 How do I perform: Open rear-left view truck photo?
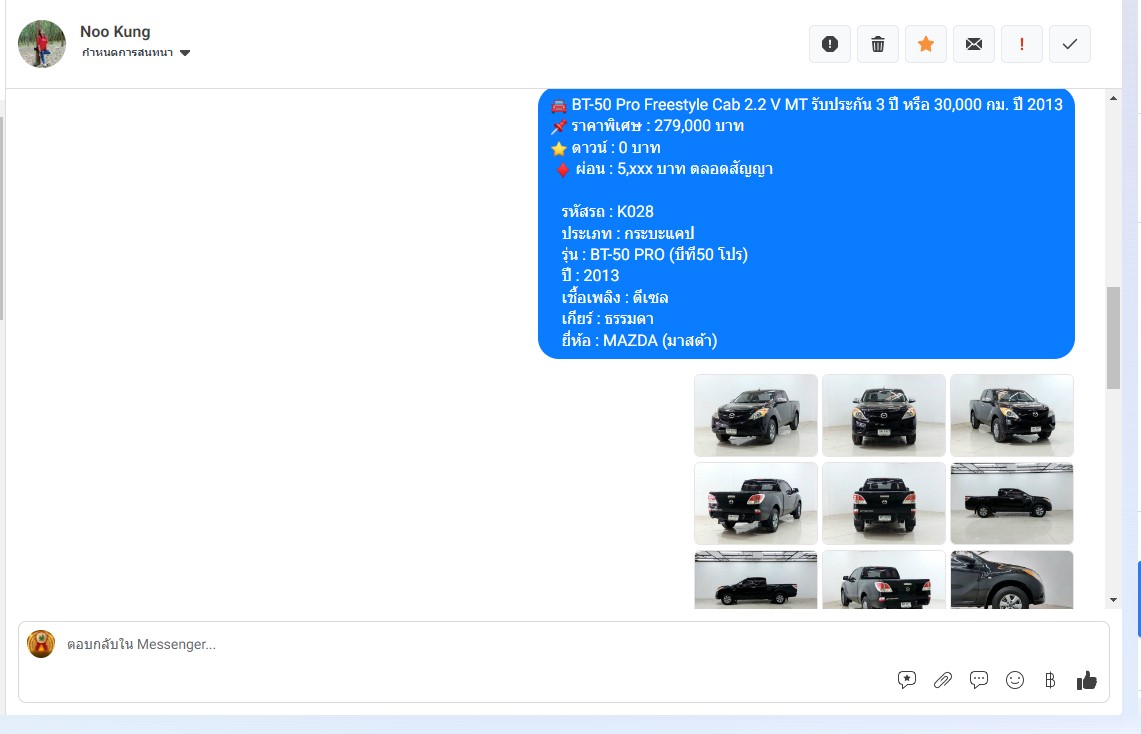(x=756, y=503)
